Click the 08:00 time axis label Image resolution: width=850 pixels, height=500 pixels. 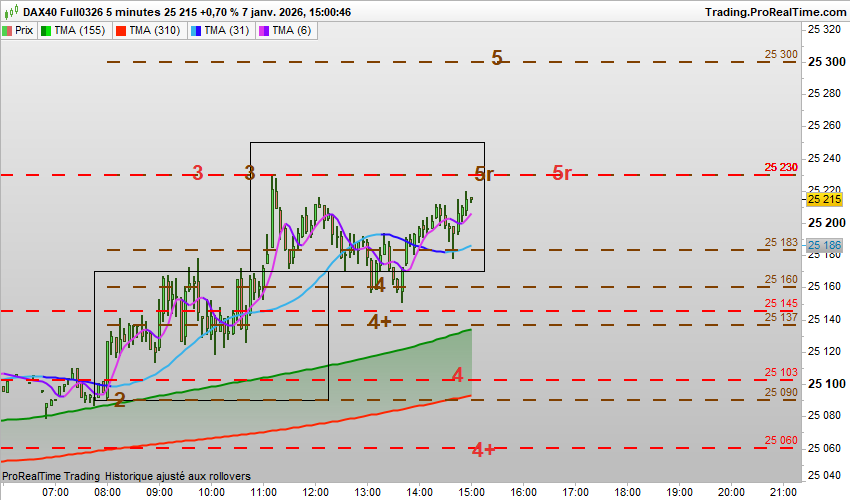(x=107, y=492)
